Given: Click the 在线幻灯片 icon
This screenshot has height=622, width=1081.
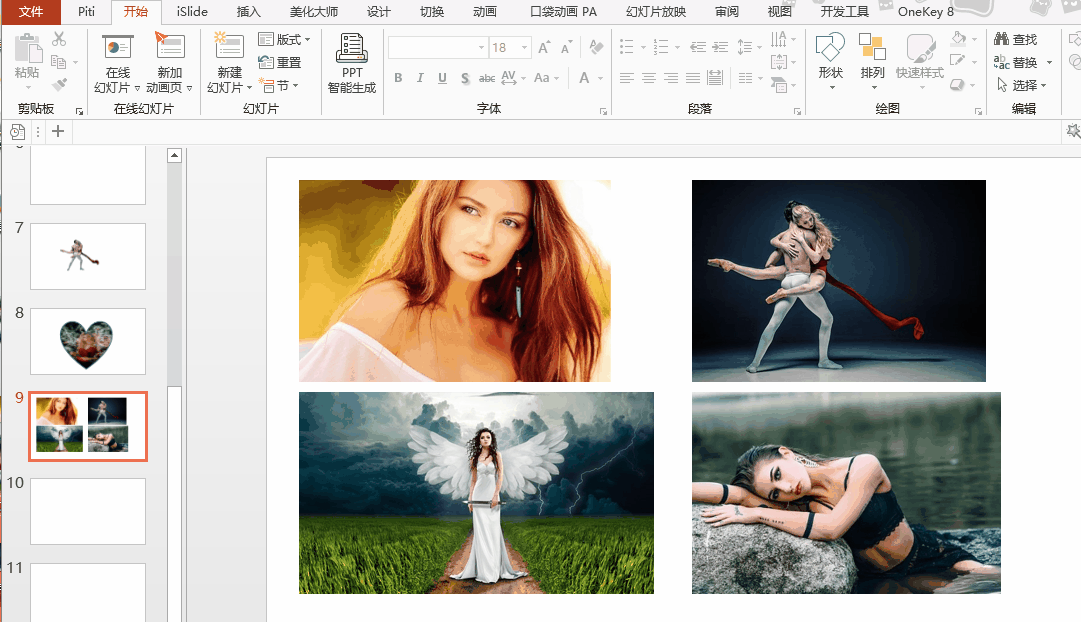Looking at the screenshot, I should click(118, 46).
